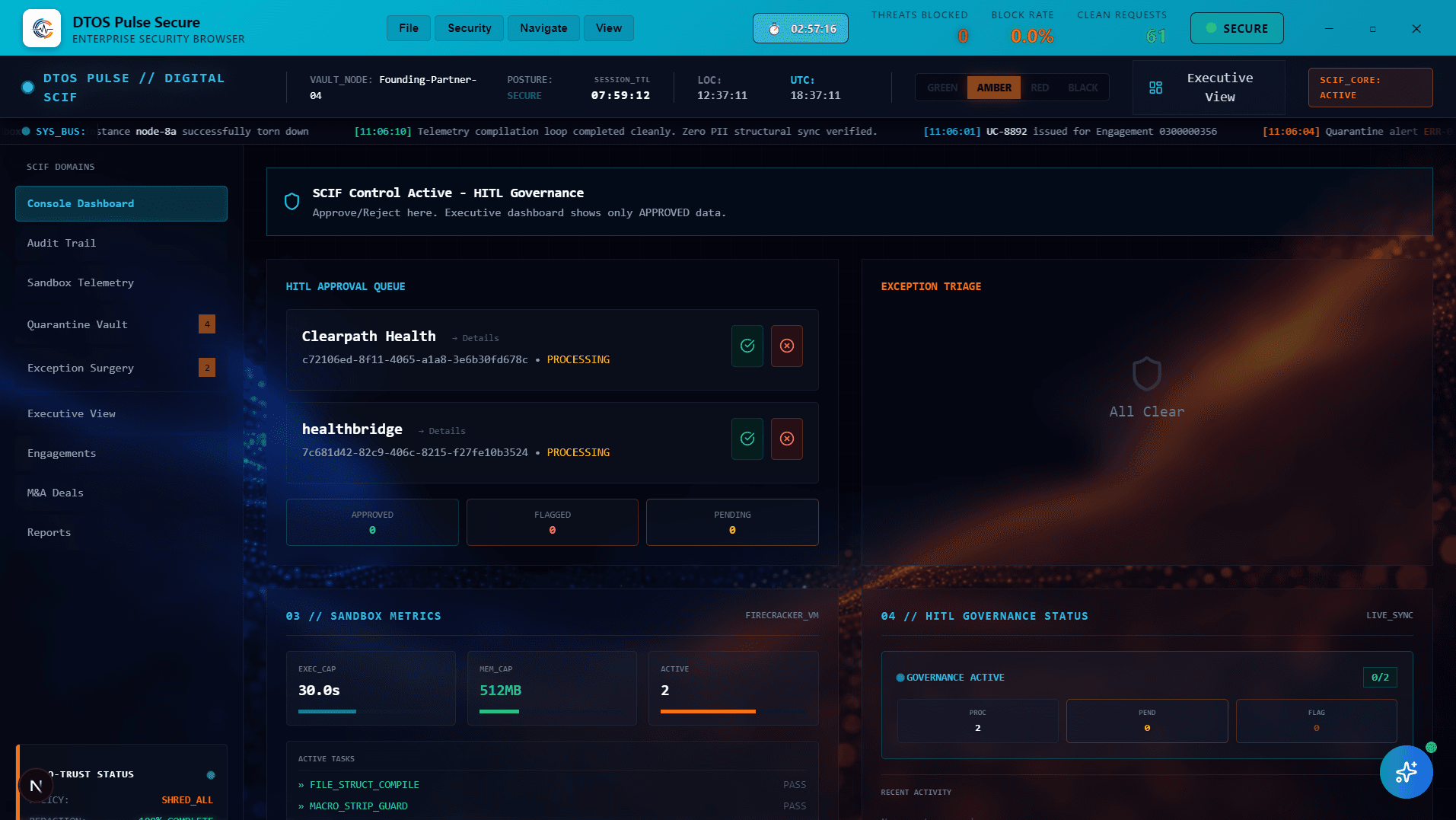Screen dimensions: 1456x820
Task: Click the DTOS PULSE // DIGITAL SCIF title
Action: 134,88
